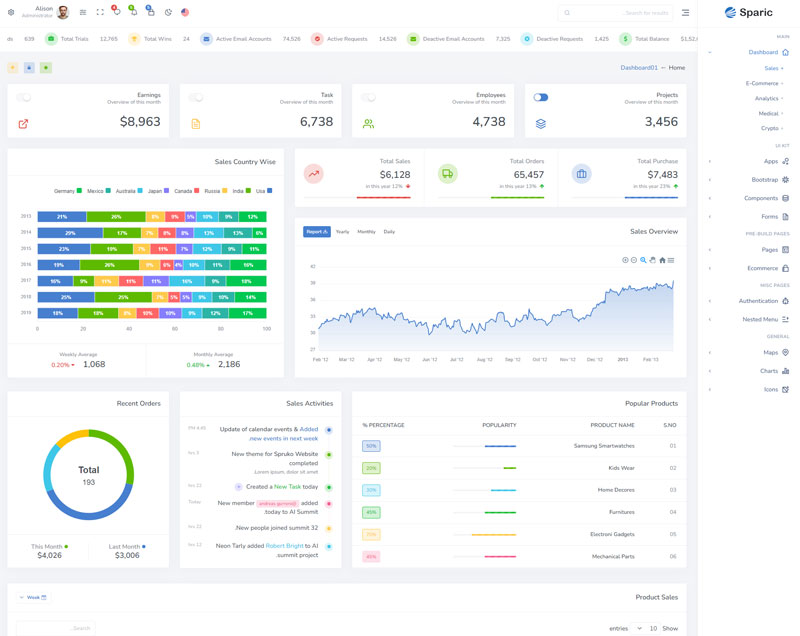Select the Yearly tab in Sales Overview
Image resolution: width=800 pixels, height=636 pixels.
click(342, 232)
